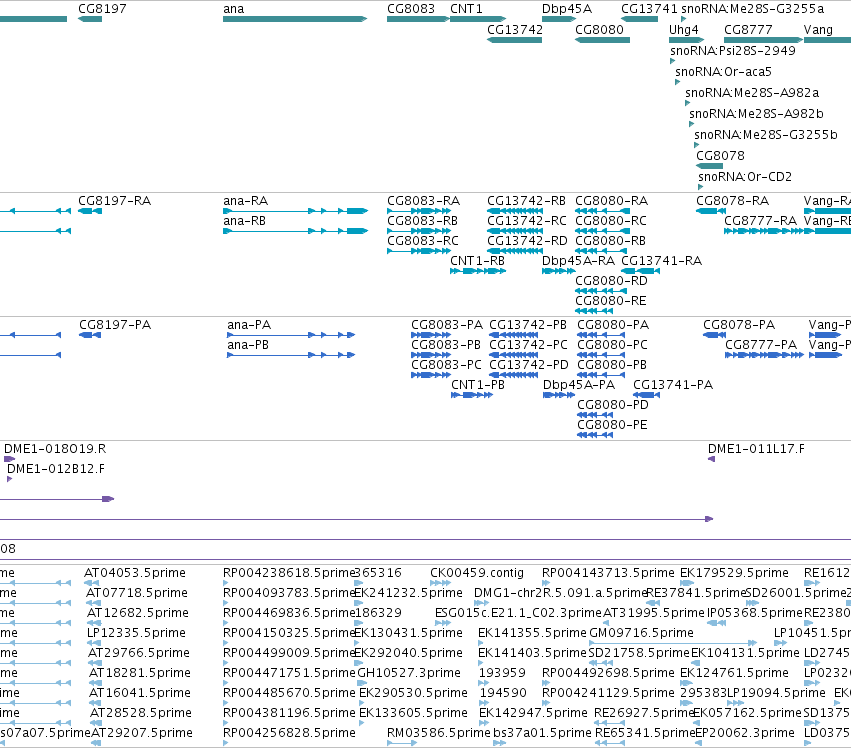Click the CG8083-RA transcript label
This screenshot has width=851, height=748.
(x=423, y=201)
